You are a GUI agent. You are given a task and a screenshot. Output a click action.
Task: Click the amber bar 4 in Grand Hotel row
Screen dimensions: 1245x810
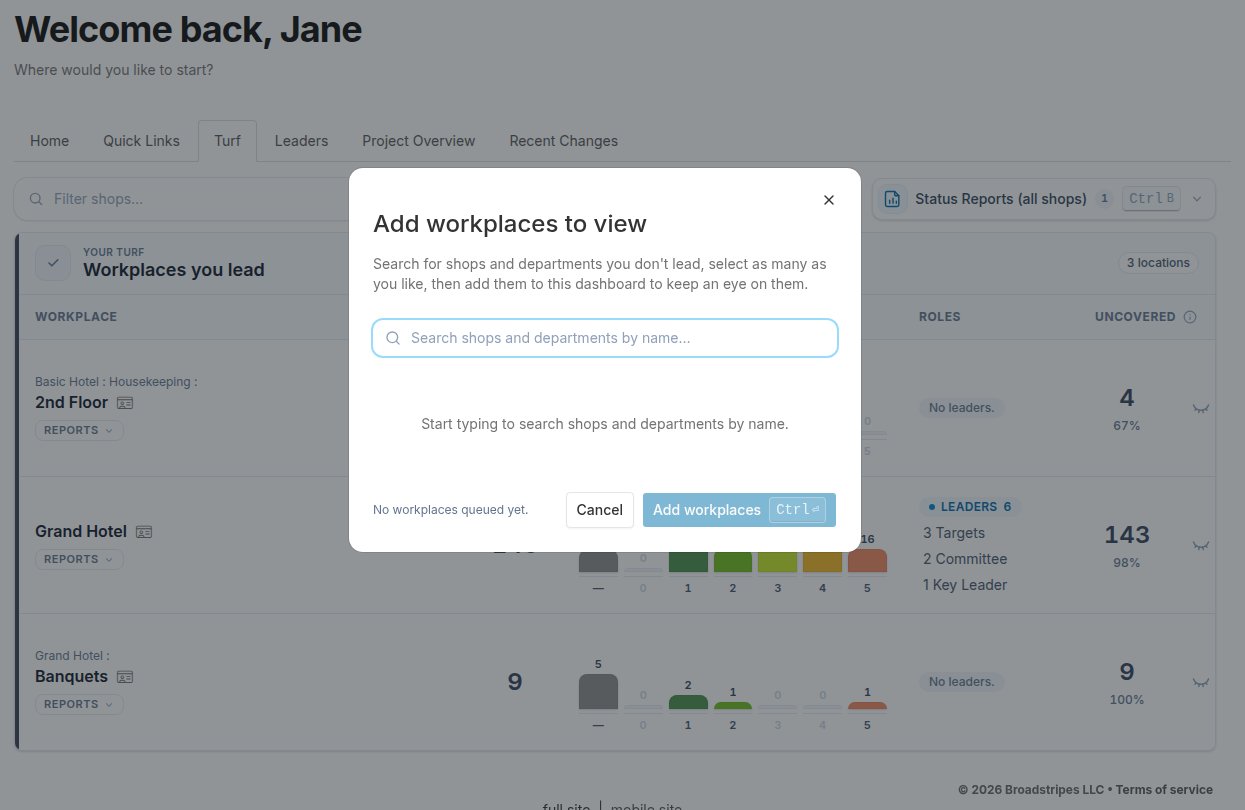tap(822, 562)
